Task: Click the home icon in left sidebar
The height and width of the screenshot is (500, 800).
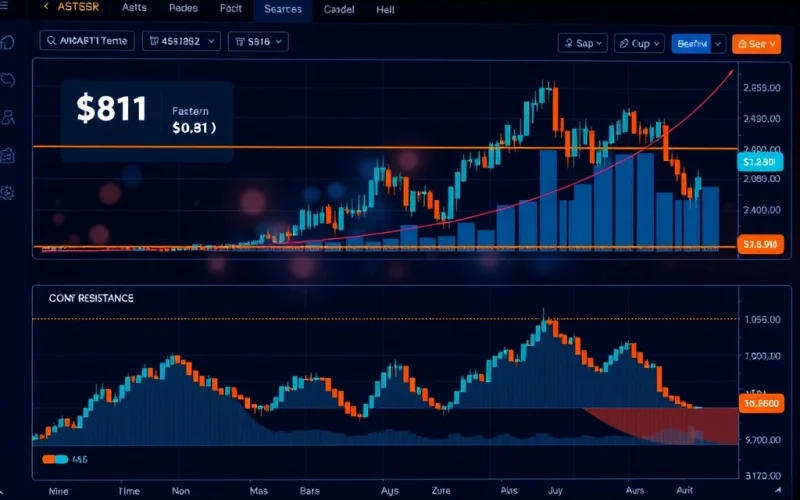Action: point(9,43)
